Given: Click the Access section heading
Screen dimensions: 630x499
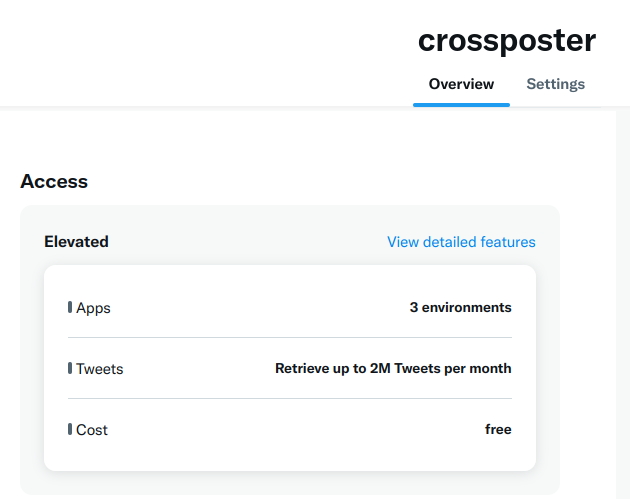Looking at the screenshot, I should click(x=54, y=182).
